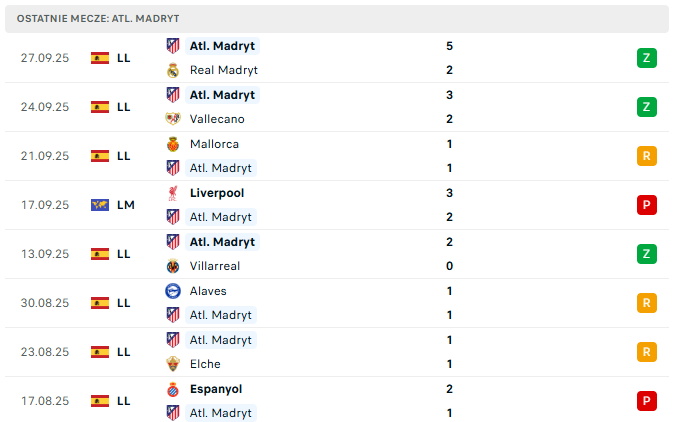
Task: Open the Real Madryt team link
Action: click(x=223, y=70)
